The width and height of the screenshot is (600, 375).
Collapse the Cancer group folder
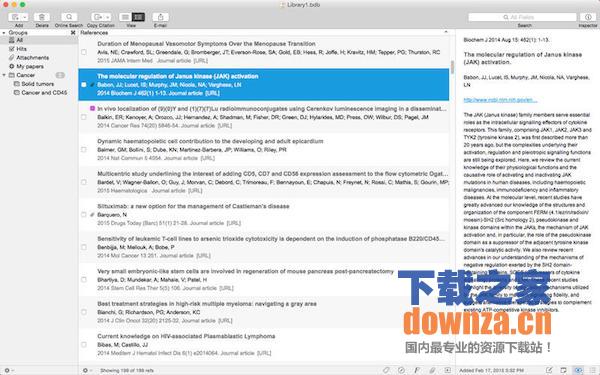pyautogui.click(x=4, y=75)
